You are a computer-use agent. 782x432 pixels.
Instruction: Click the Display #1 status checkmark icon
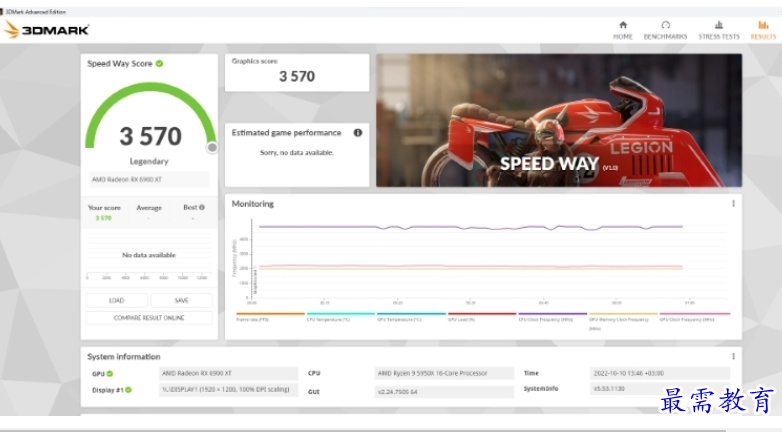click(128, 390)
